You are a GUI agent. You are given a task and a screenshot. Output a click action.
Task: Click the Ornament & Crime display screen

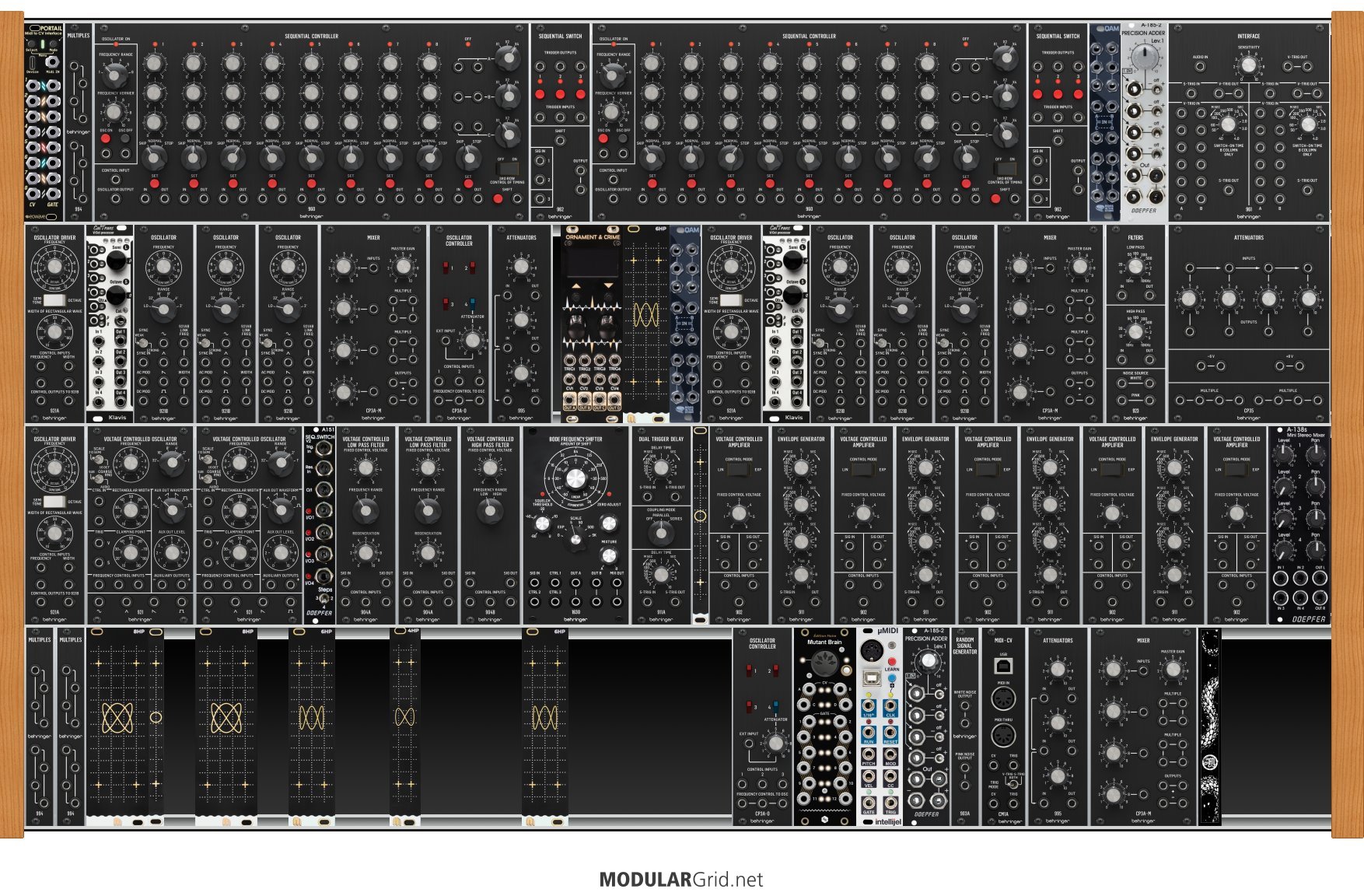pyautogui.click(x=592, y=261)
